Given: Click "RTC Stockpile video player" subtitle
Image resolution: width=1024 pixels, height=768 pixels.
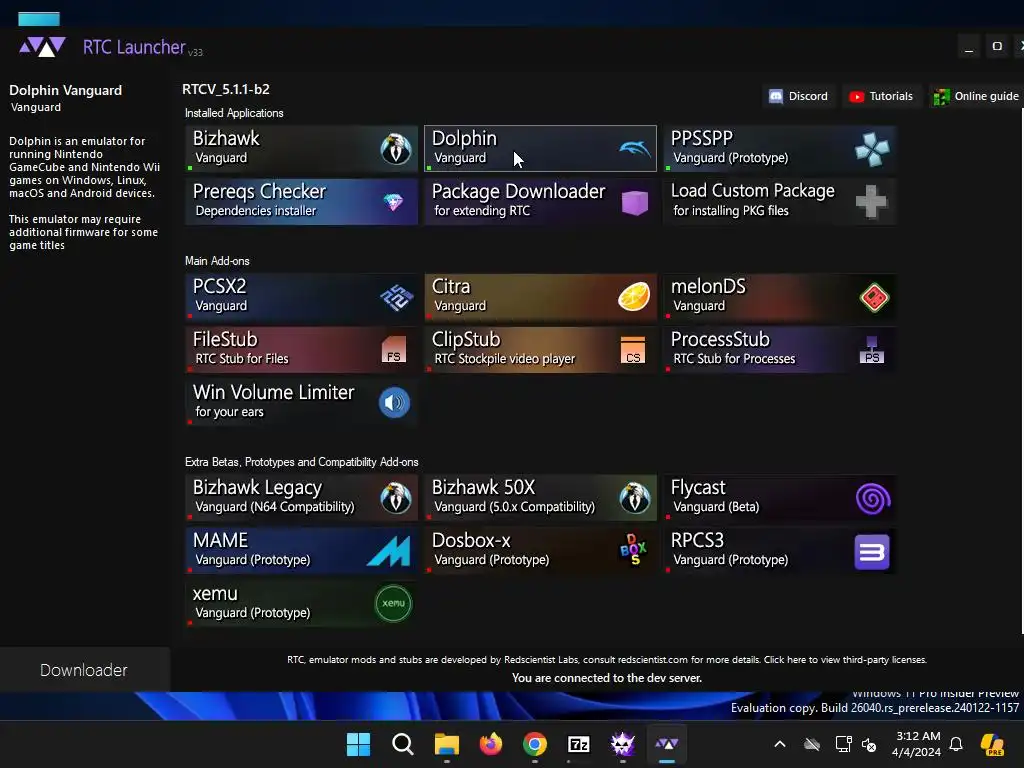Looking at the screenshot, I should [x=505, y=359].
